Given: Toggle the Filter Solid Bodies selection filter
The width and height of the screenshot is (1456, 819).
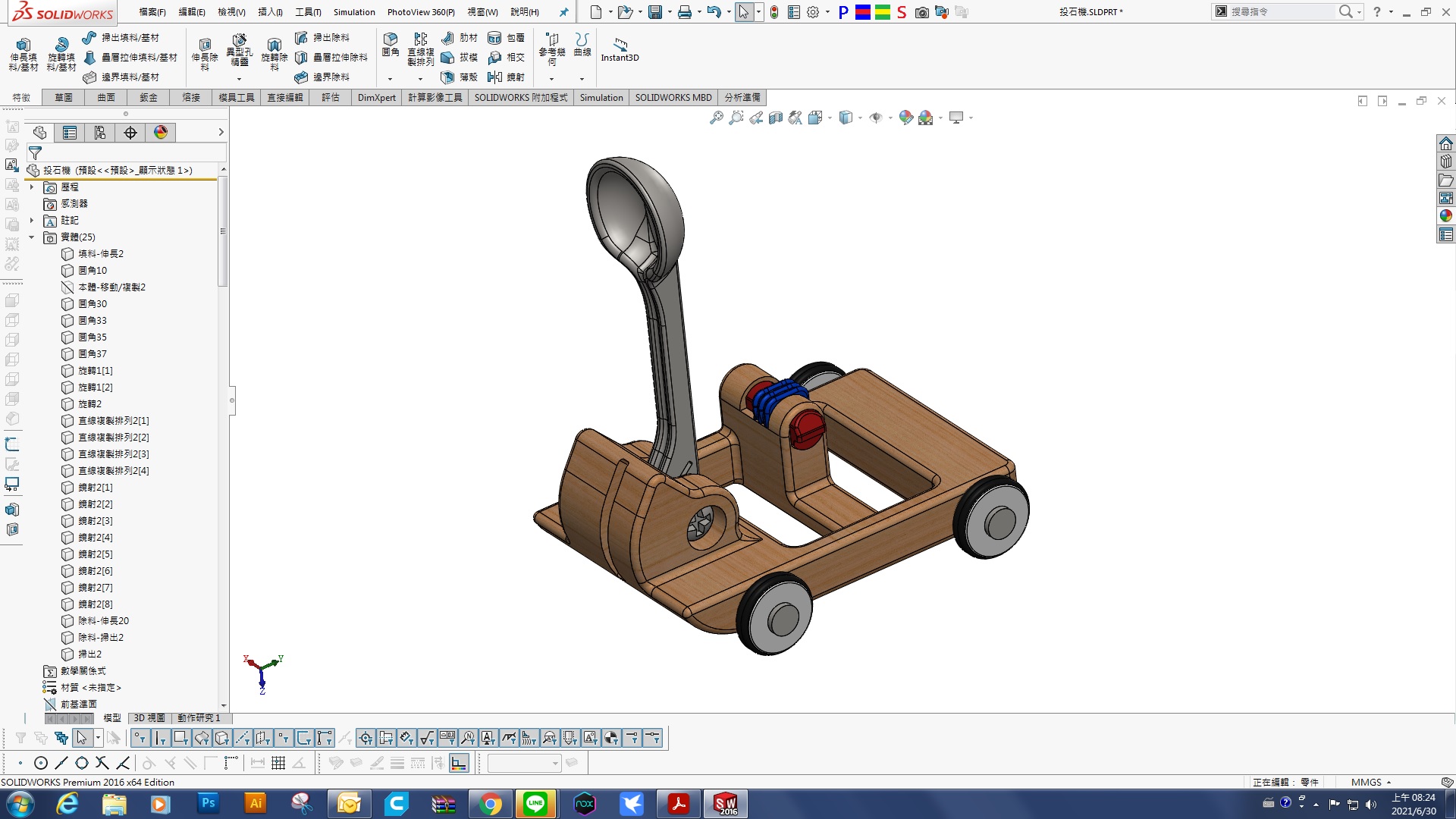Looking at the screenshot, I should [x=221, y=738].
